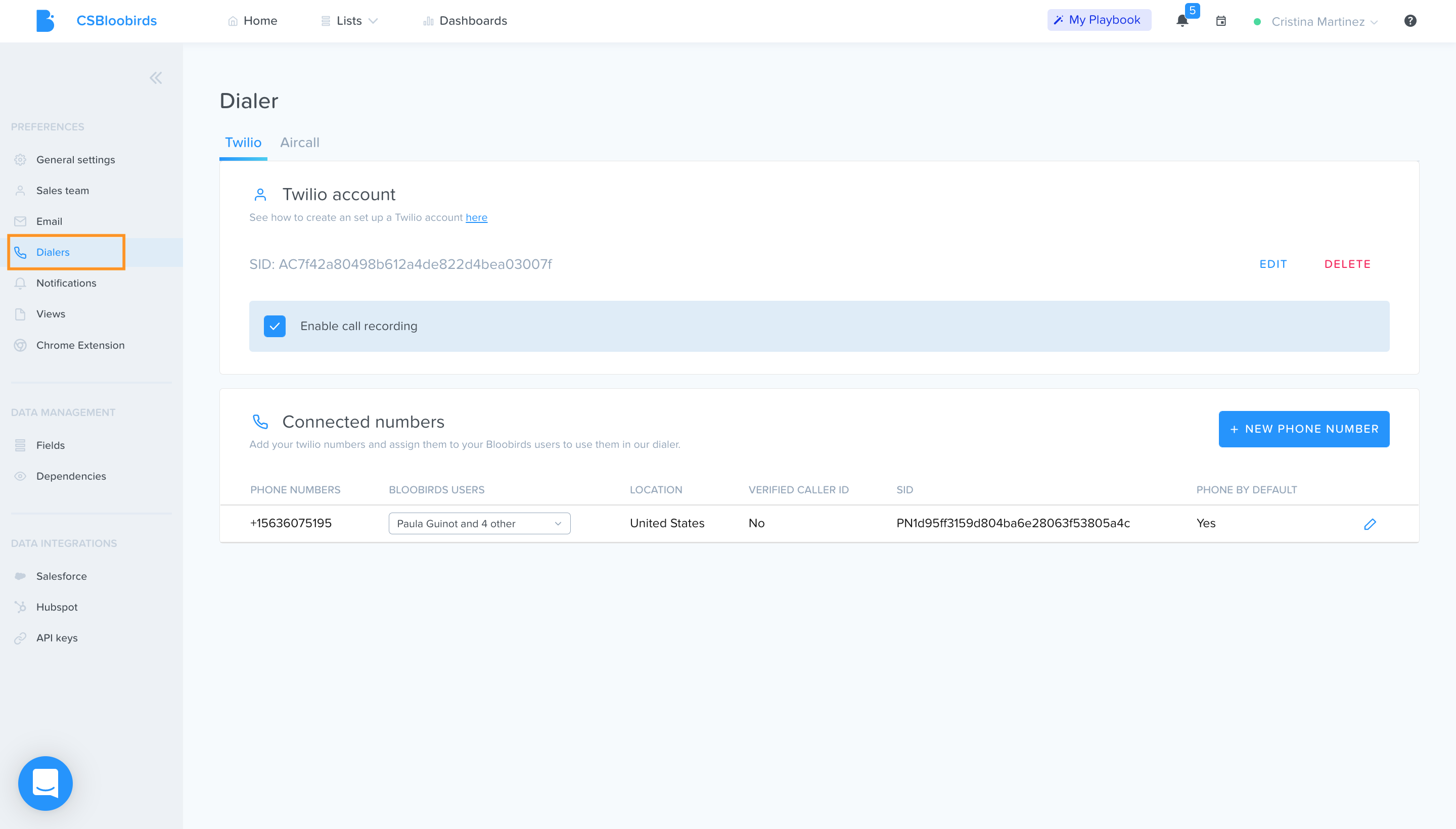
Task: Open Notifications preferences
Action: click(x=66, y=283)
